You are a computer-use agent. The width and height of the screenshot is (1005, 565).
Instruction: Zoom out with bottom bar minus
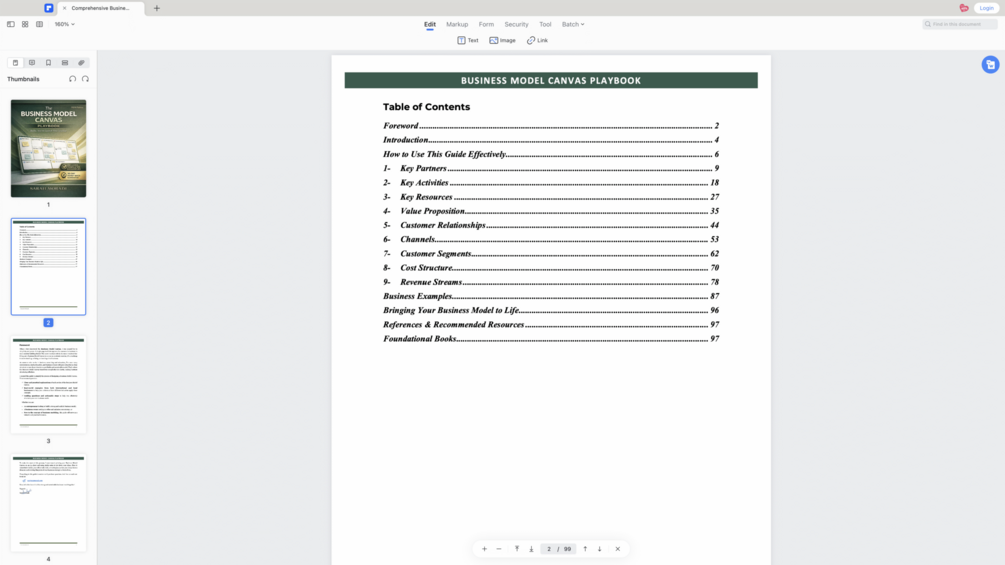499,549
